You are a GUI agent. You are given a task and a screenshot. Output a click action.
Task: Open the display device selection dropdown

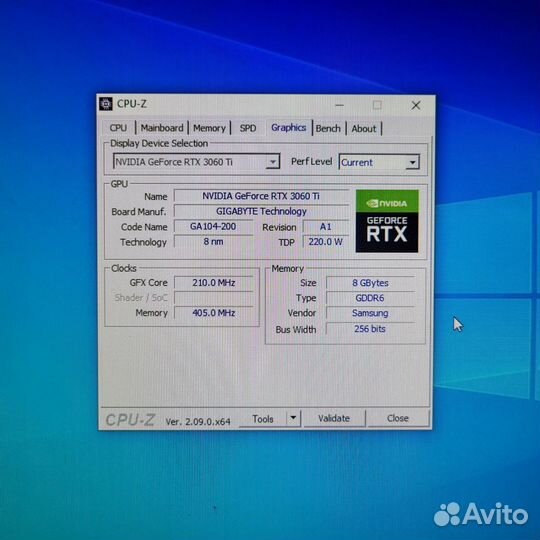tap(196, 162)
